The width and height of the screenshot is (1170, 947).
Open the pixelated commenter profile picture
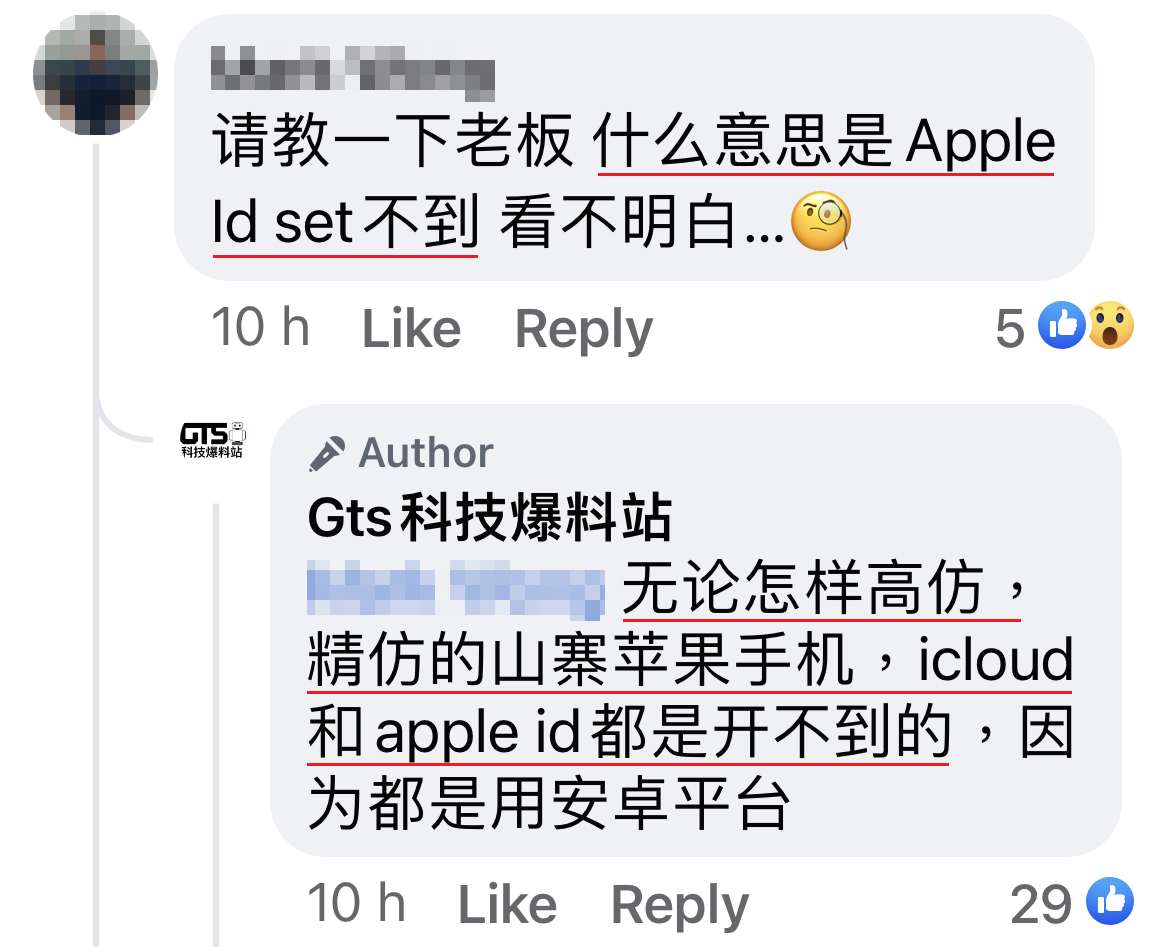[96, 73]
